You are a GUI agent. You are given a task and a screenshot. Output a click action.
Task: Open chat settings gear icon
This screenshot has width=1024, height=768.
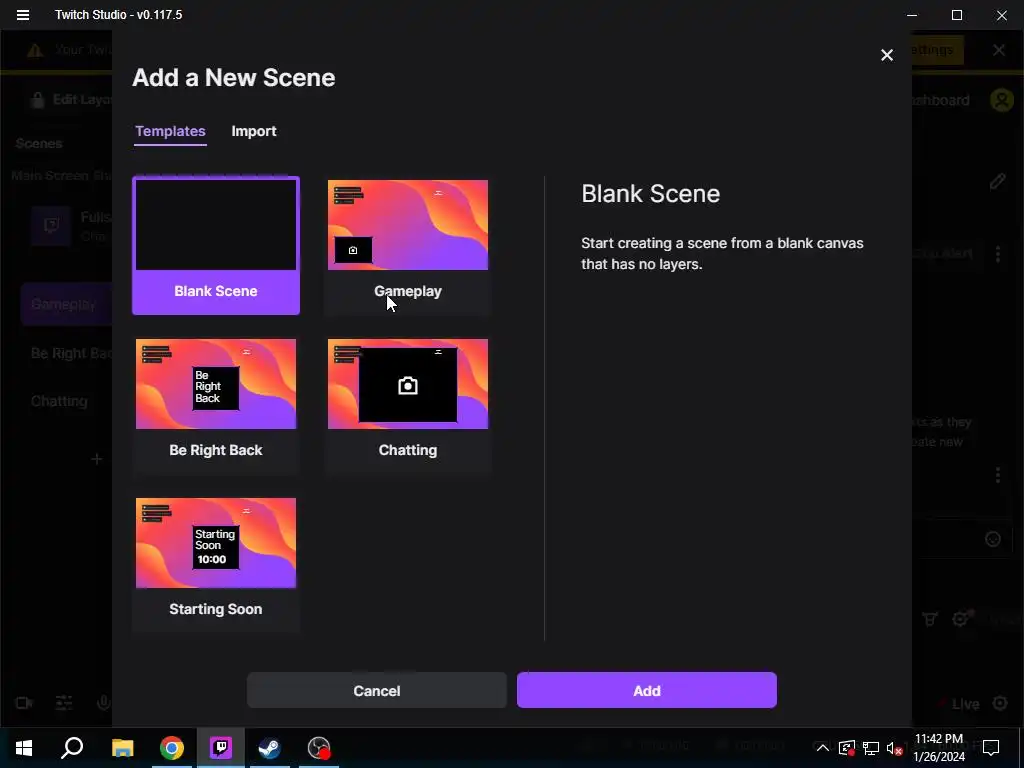coord(960,618)
